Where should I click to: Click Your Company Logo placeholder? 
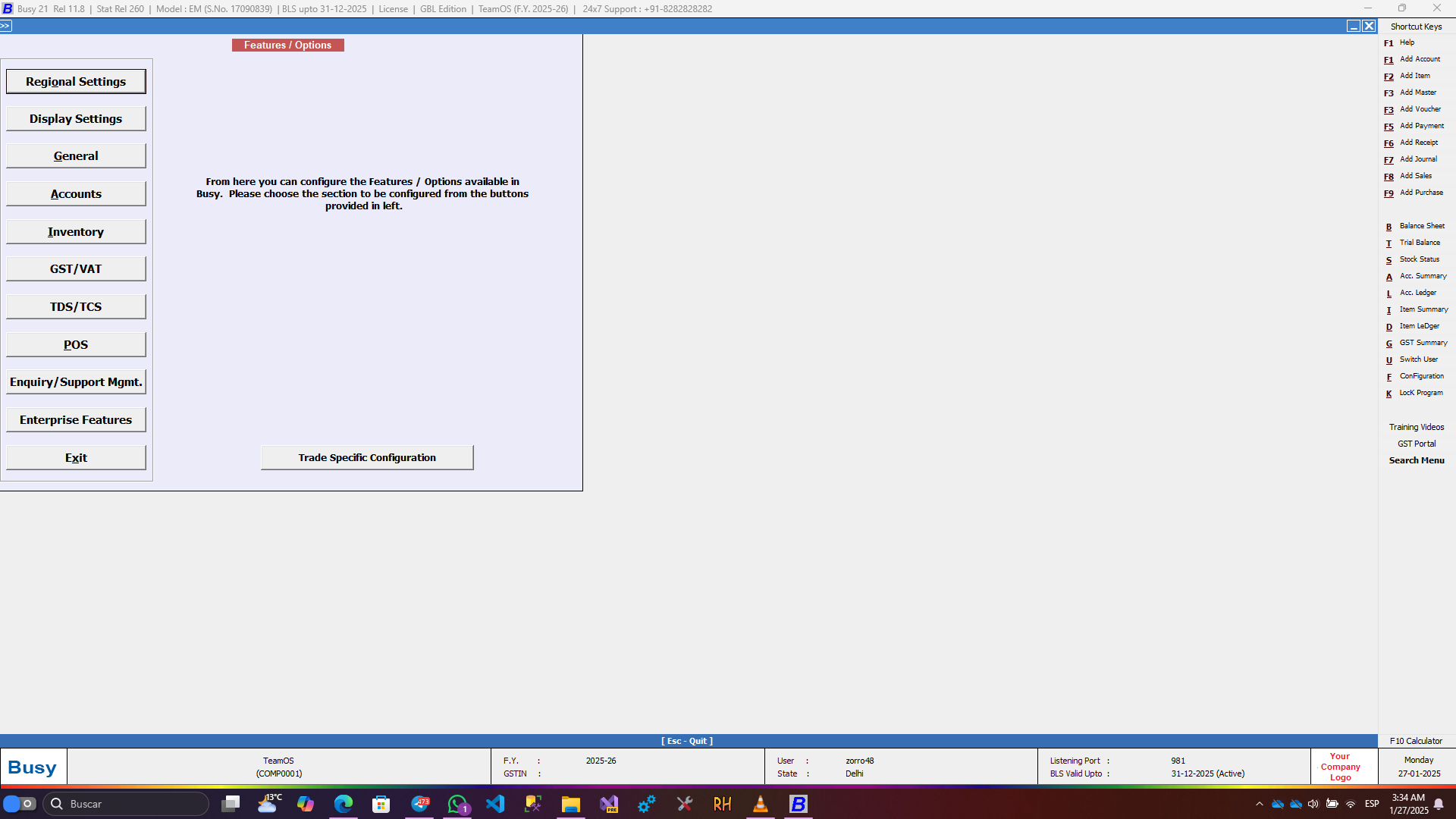coord(1340,767)
